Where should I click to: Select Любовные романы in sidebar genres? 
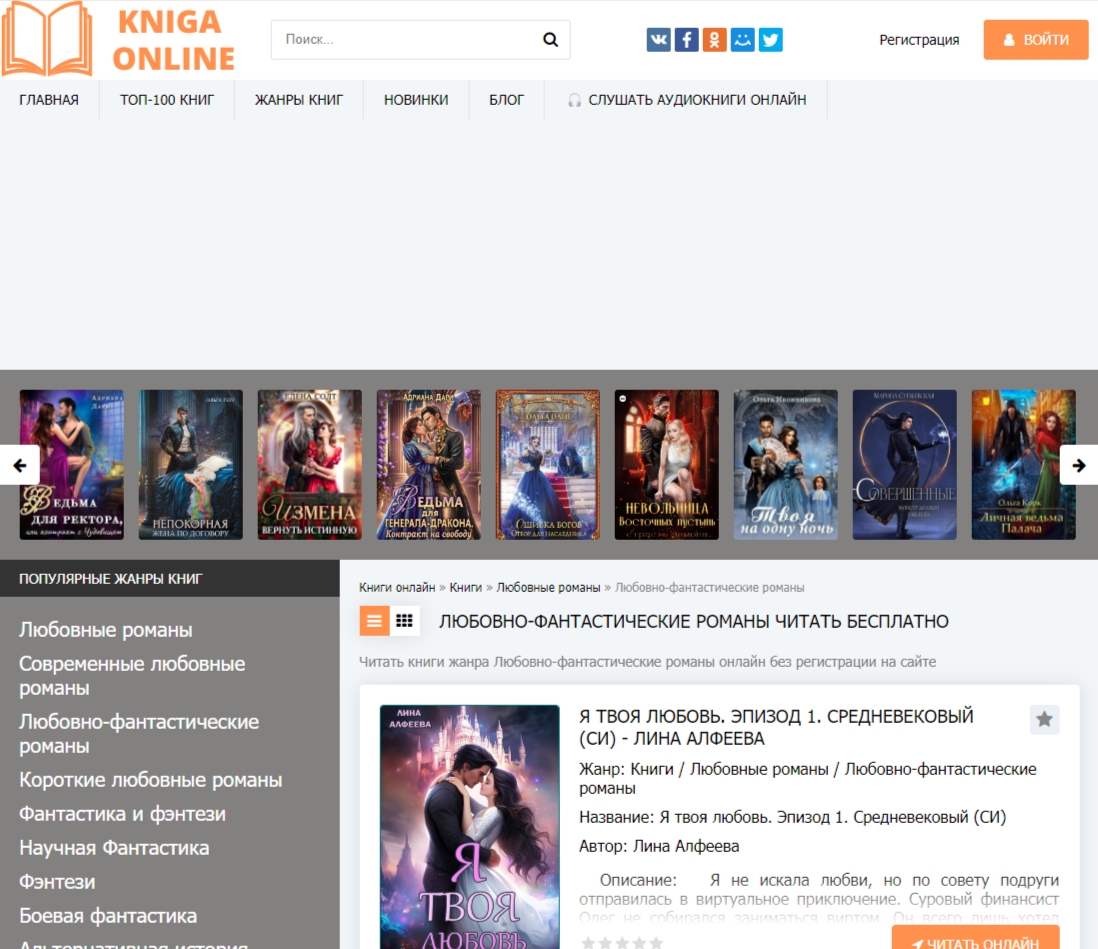pyautogui.click(x=106, y=630)
